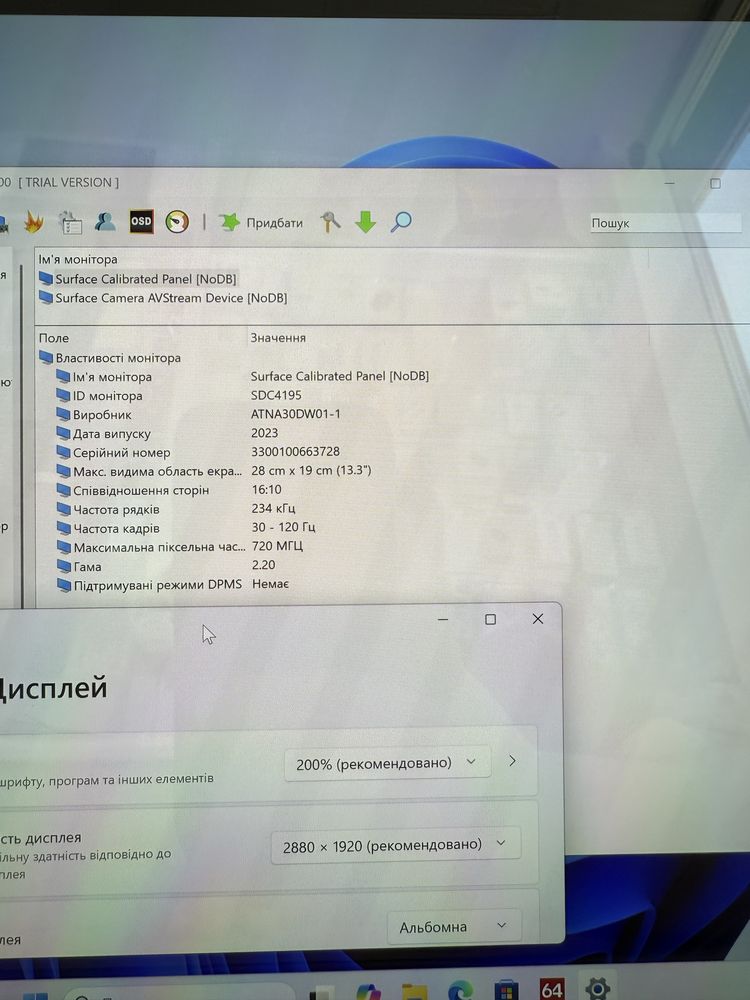This screenshot has height=1000, width=750.
Task: Open Settings gear on the taskbar
Action: point(597,989)
